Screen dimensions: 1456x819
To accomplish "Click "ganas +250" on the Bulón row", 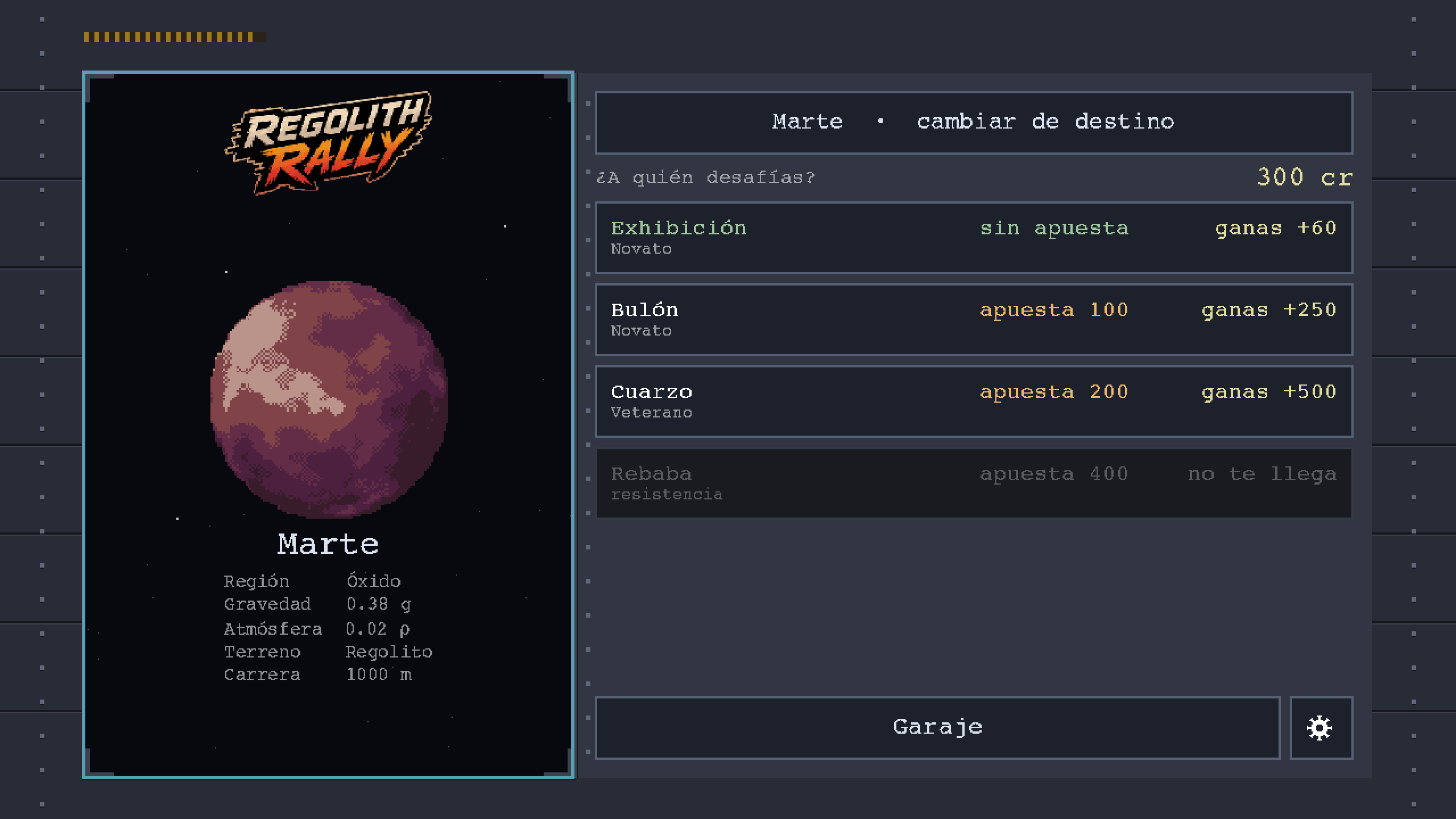I will [1269, 311].
